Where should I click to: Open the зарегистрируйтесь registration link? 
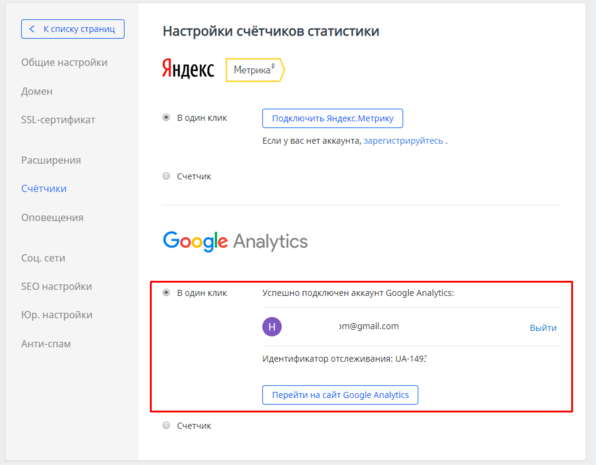point(403,141)
